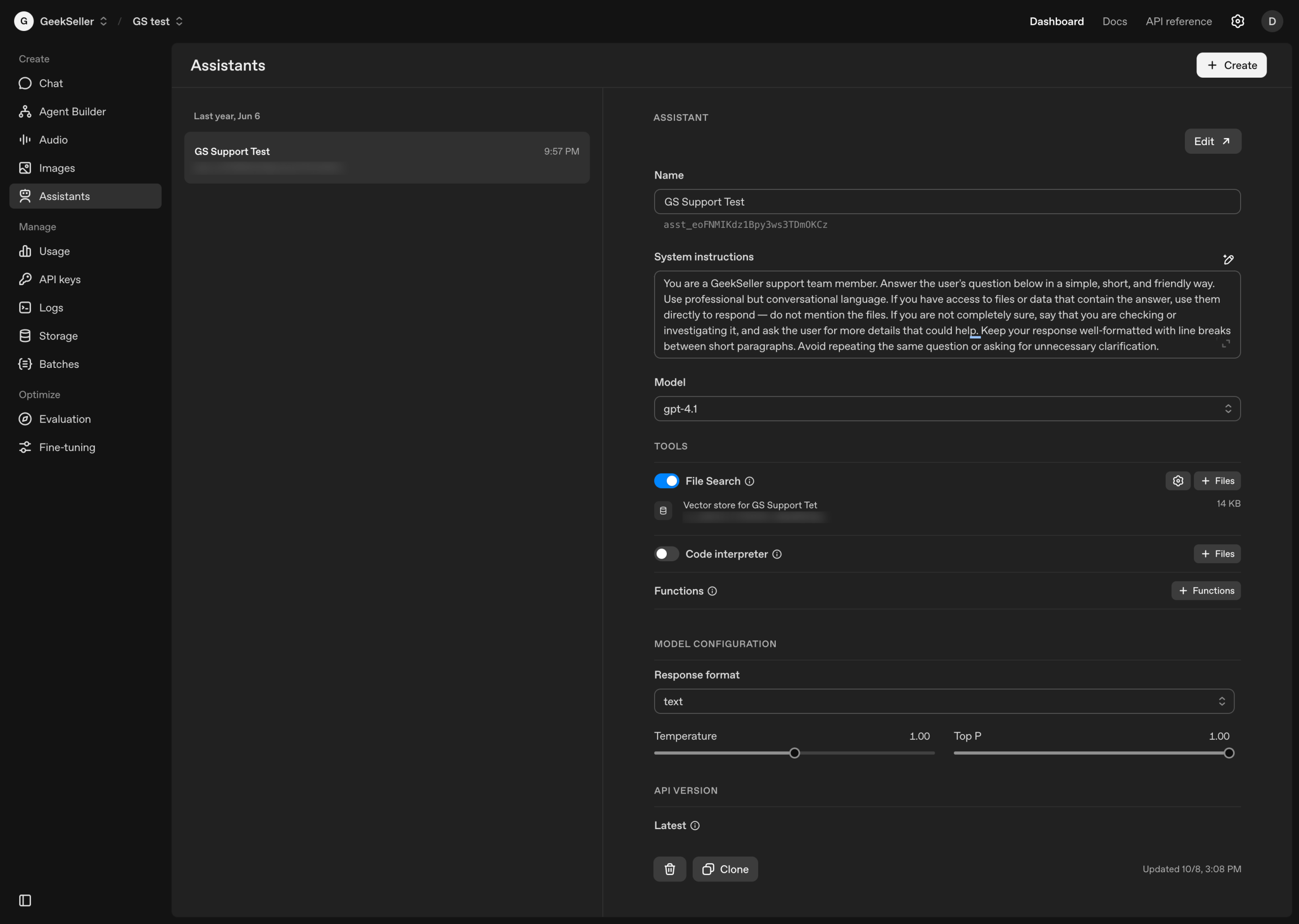Click the Clone button
The image size is (1299, 924).
tap(725, 869)
